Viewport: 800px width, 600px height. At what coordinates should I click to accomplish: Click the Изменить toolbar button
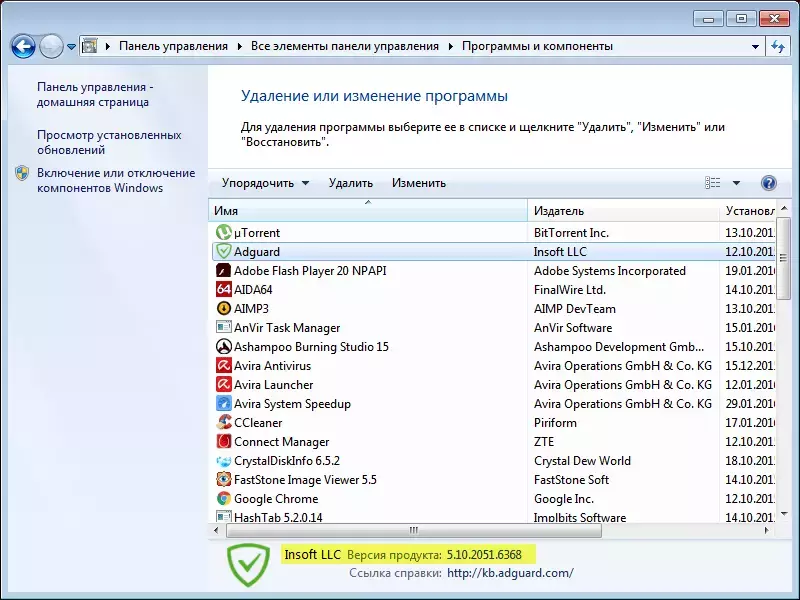pyautogui.click(x=419, y=183)
